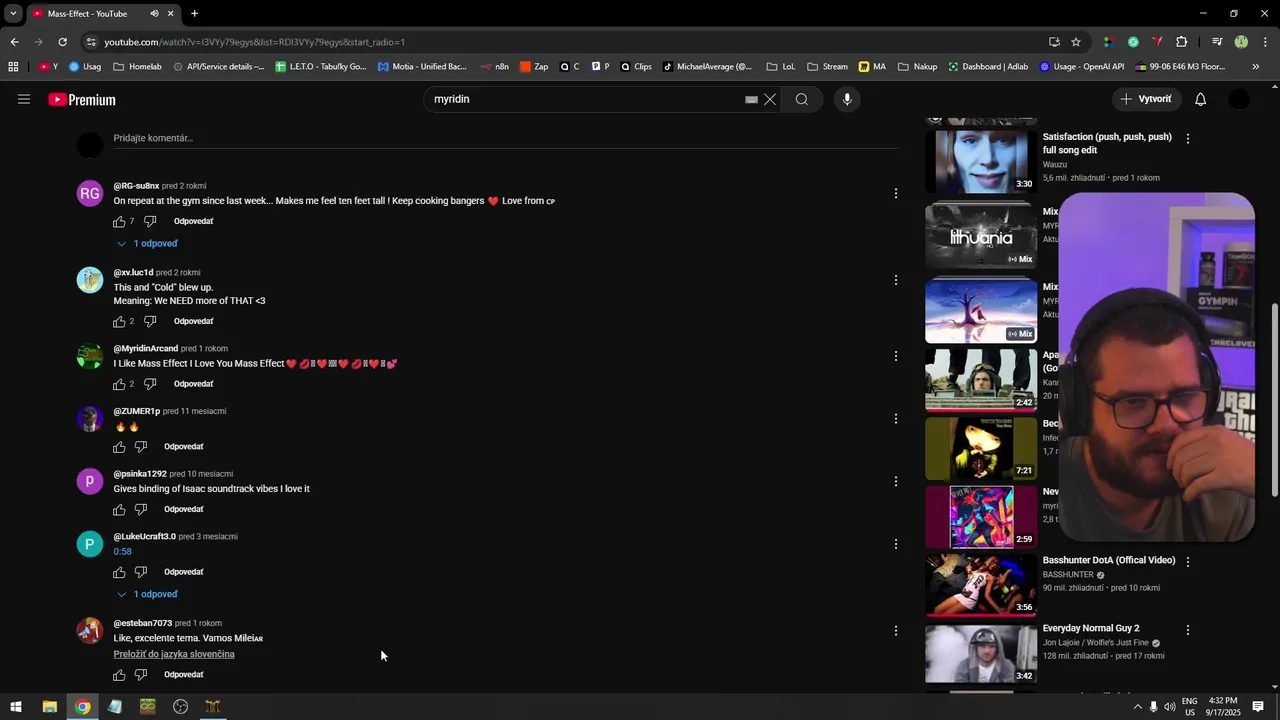Screen dimensions: 1280x720
Task: Open Usage - OpenAI API bookmark
Action: coord(1081,67)
